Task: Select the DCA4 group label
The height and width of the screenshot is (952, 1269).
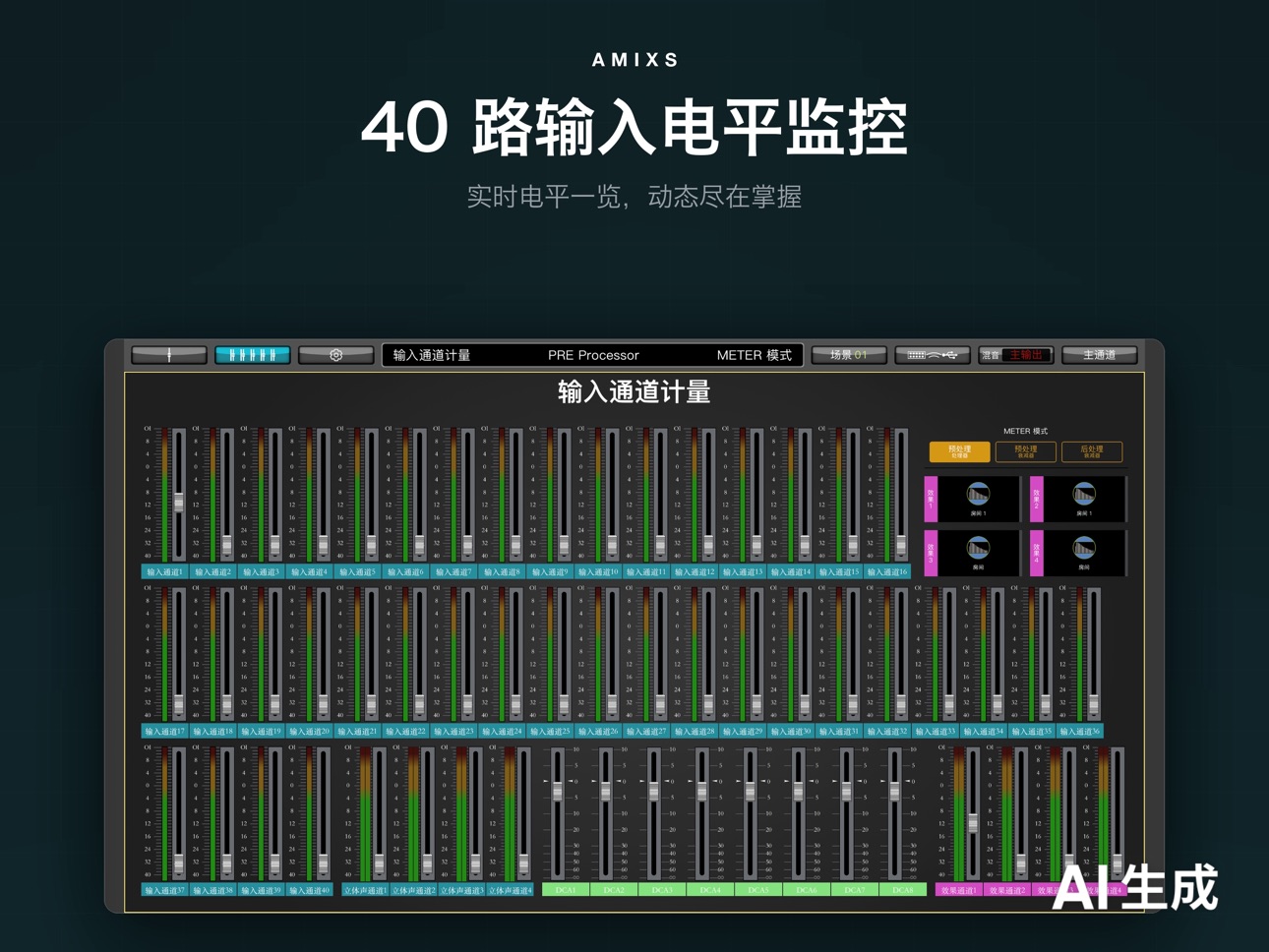Action: (710, 890)
